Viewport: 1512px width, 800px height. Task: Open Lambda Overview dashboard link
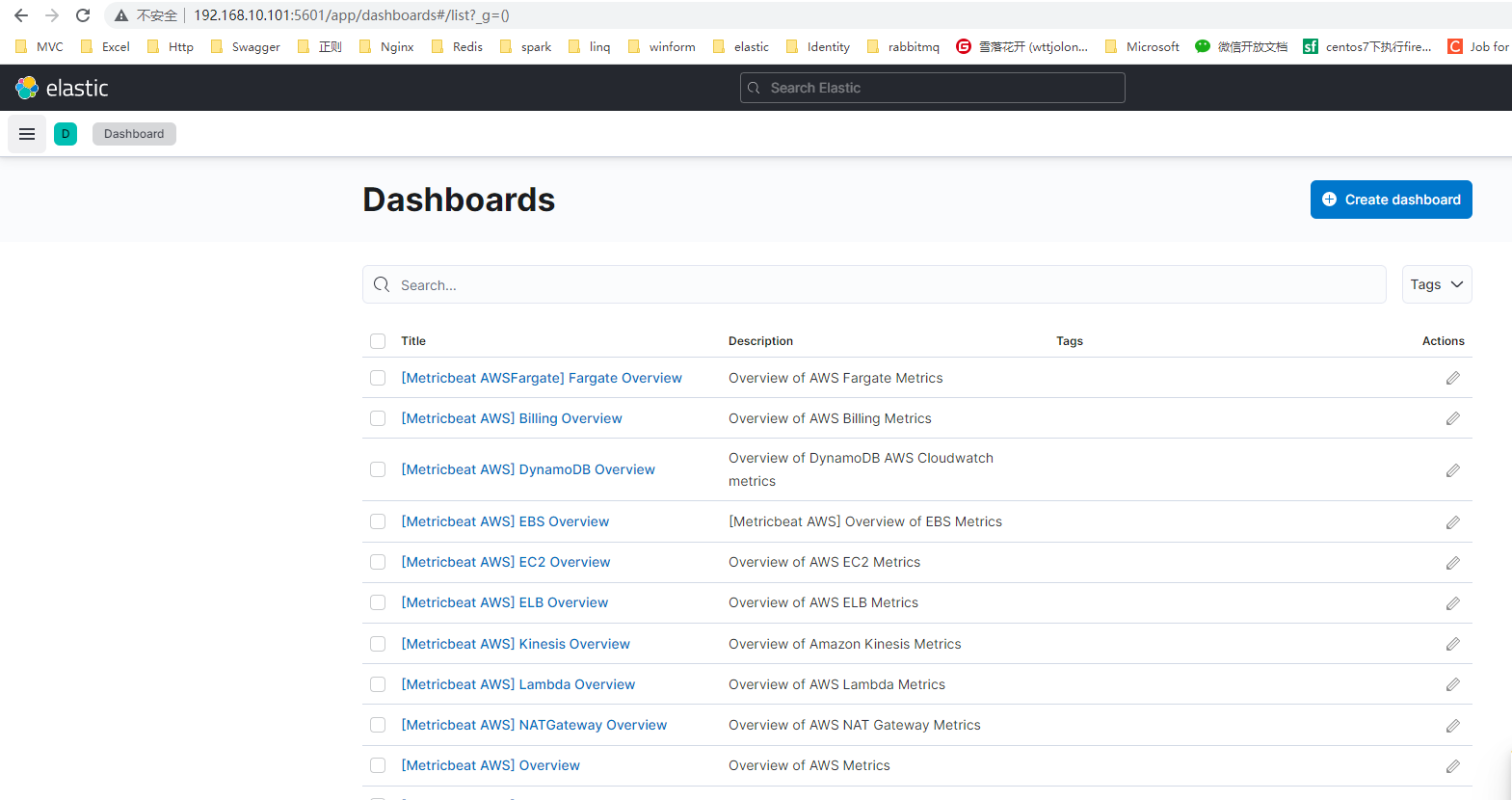click(x=518, y=684)
